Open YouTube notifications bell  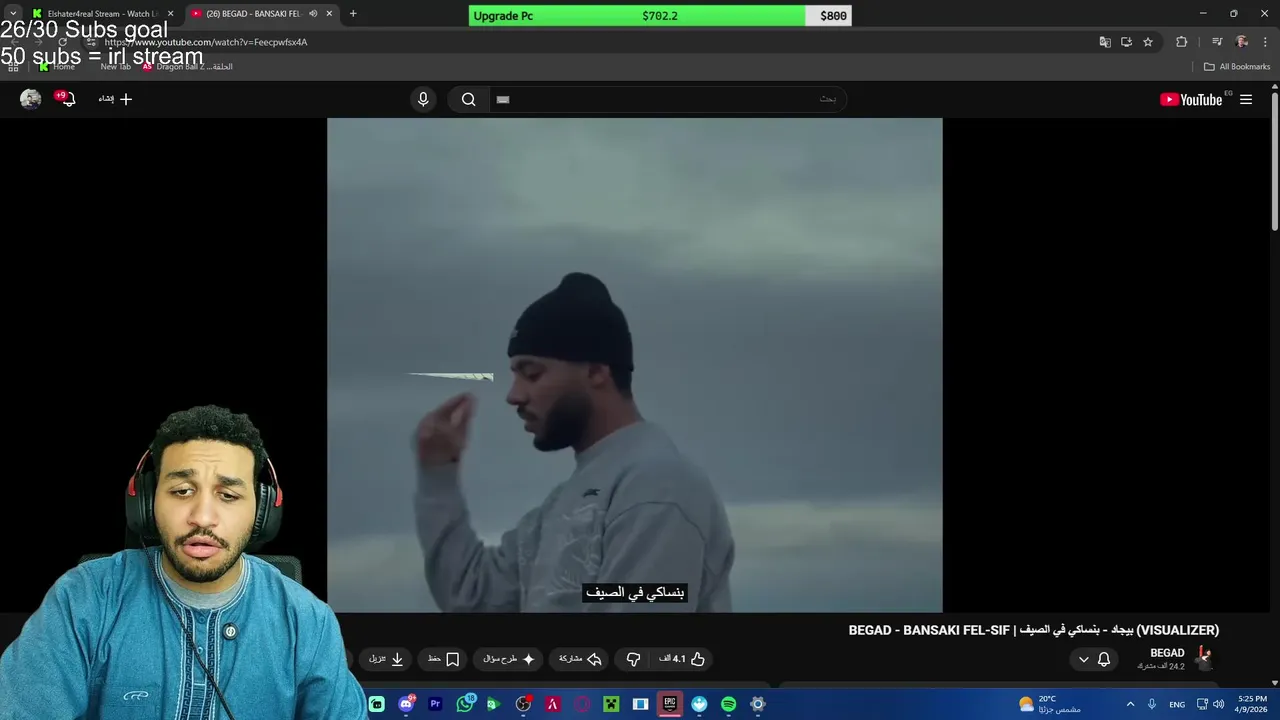pos(66,98)
